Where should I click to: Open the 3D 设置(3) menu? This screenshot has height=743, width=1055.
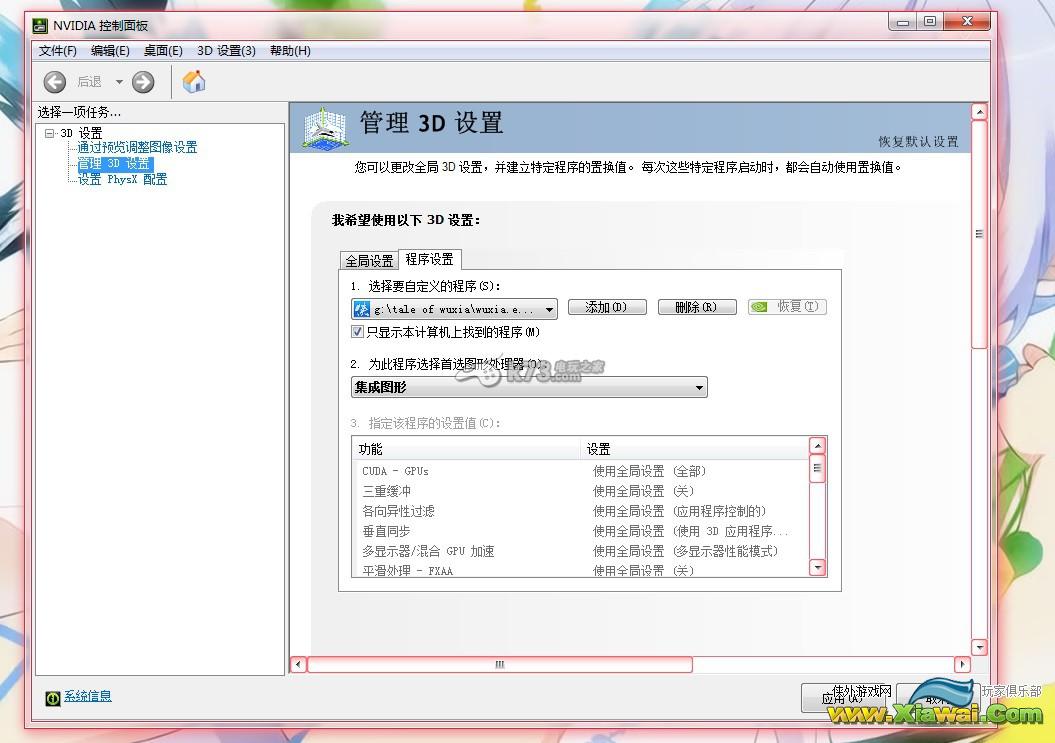point(226,50)
